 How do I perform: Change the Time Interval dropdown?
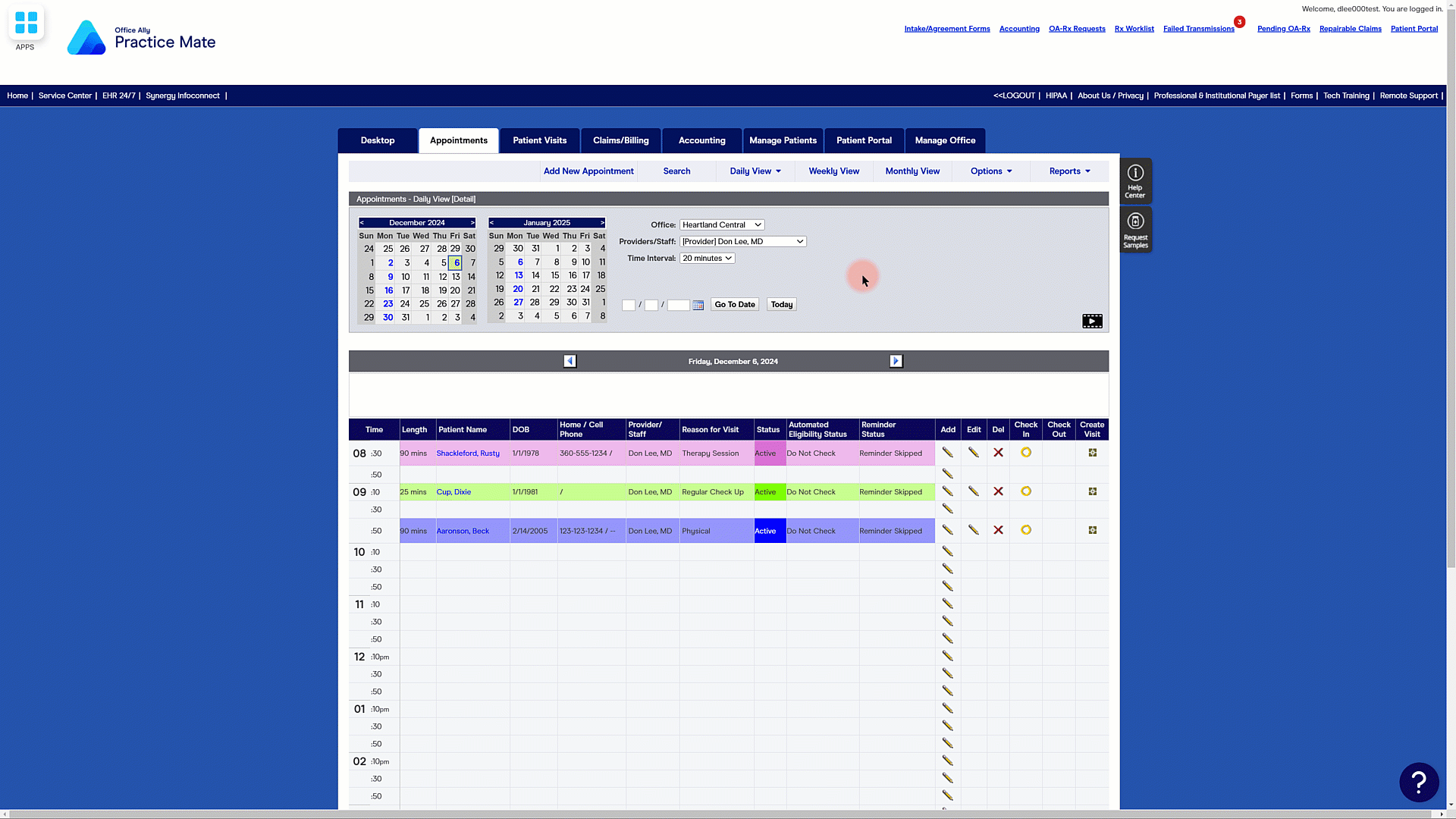click(x=707, y=258)
